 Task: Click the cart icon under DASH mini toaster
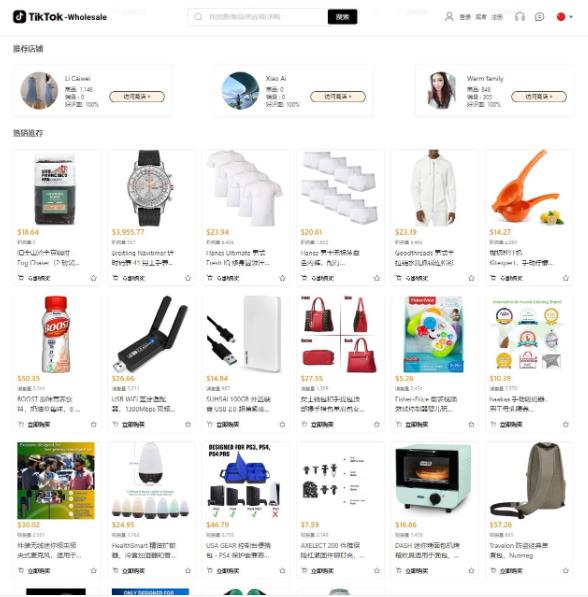point(398,570)
